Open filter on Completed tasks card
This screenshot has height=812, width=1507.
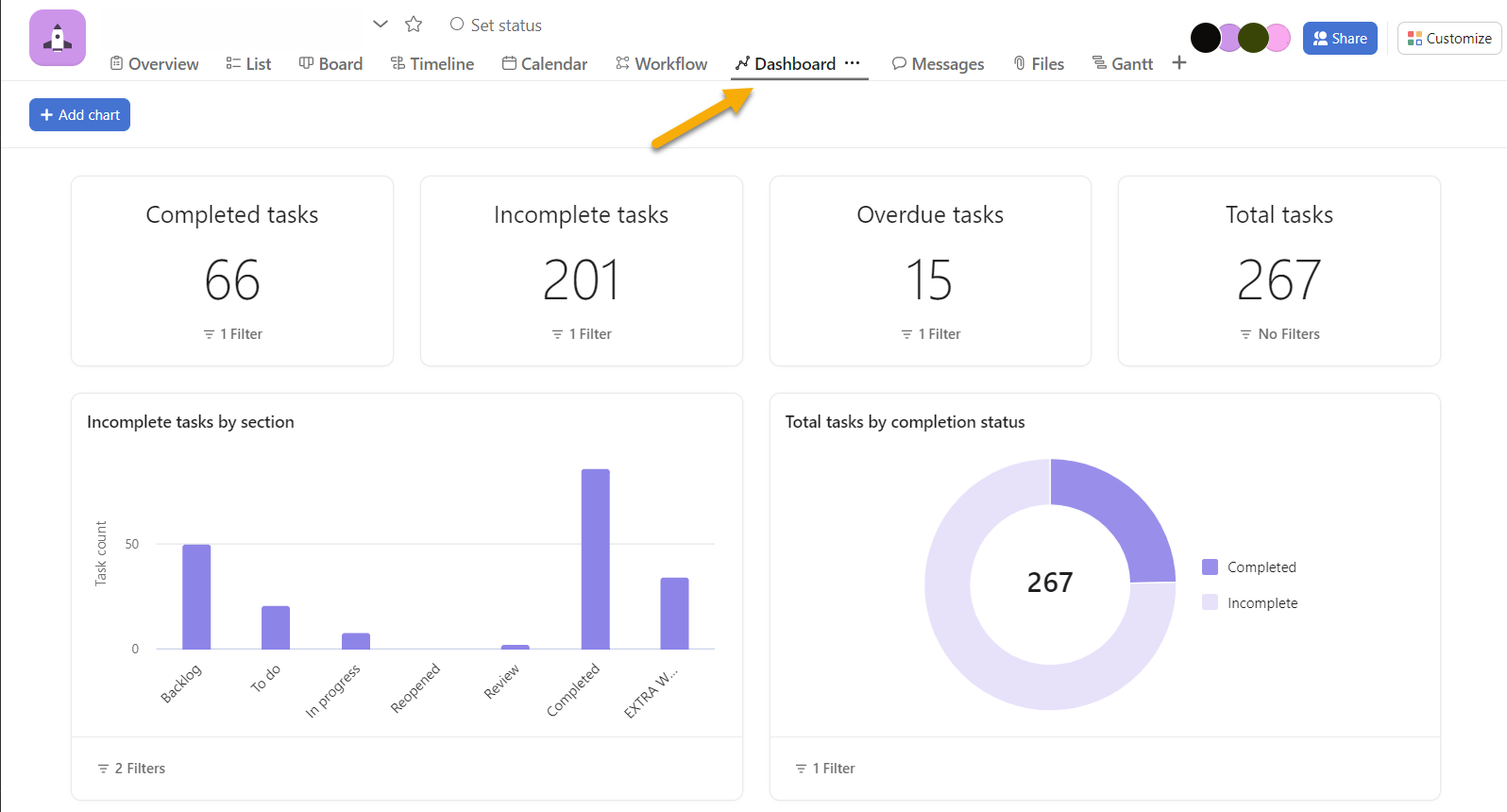pyautogui.click(x=233, y=334)
